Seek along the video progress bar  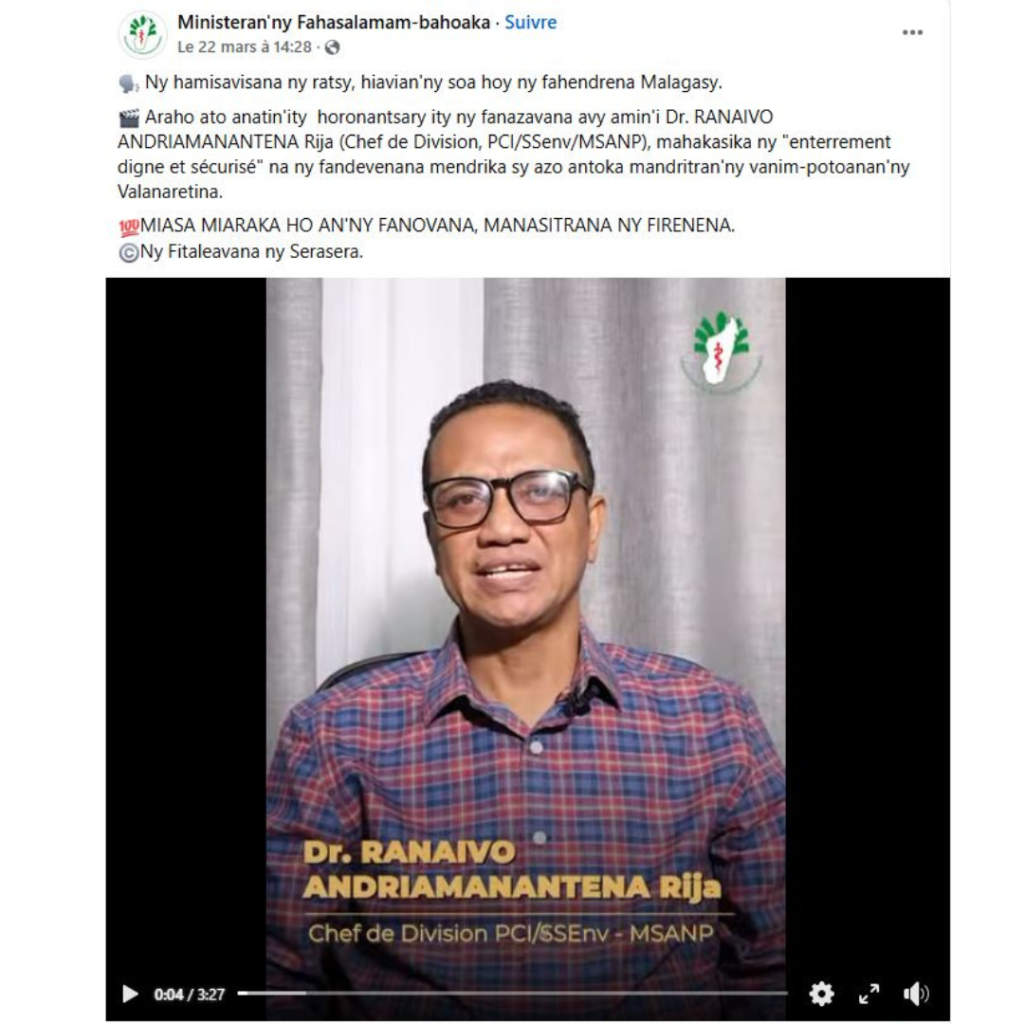(512, 993)
